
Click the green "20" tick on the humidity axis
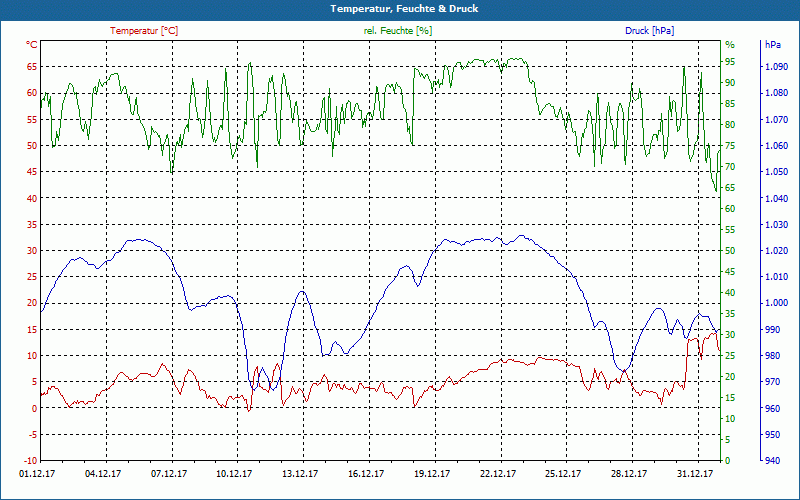point(730,377)
